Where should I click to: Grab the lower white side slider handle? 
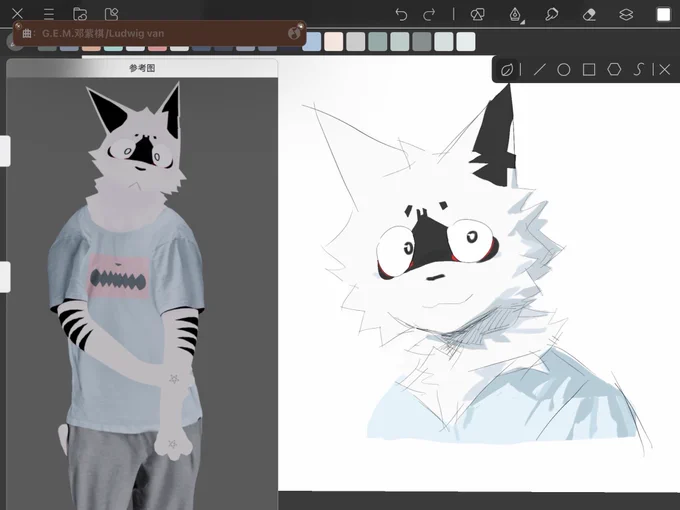[5, 277]
